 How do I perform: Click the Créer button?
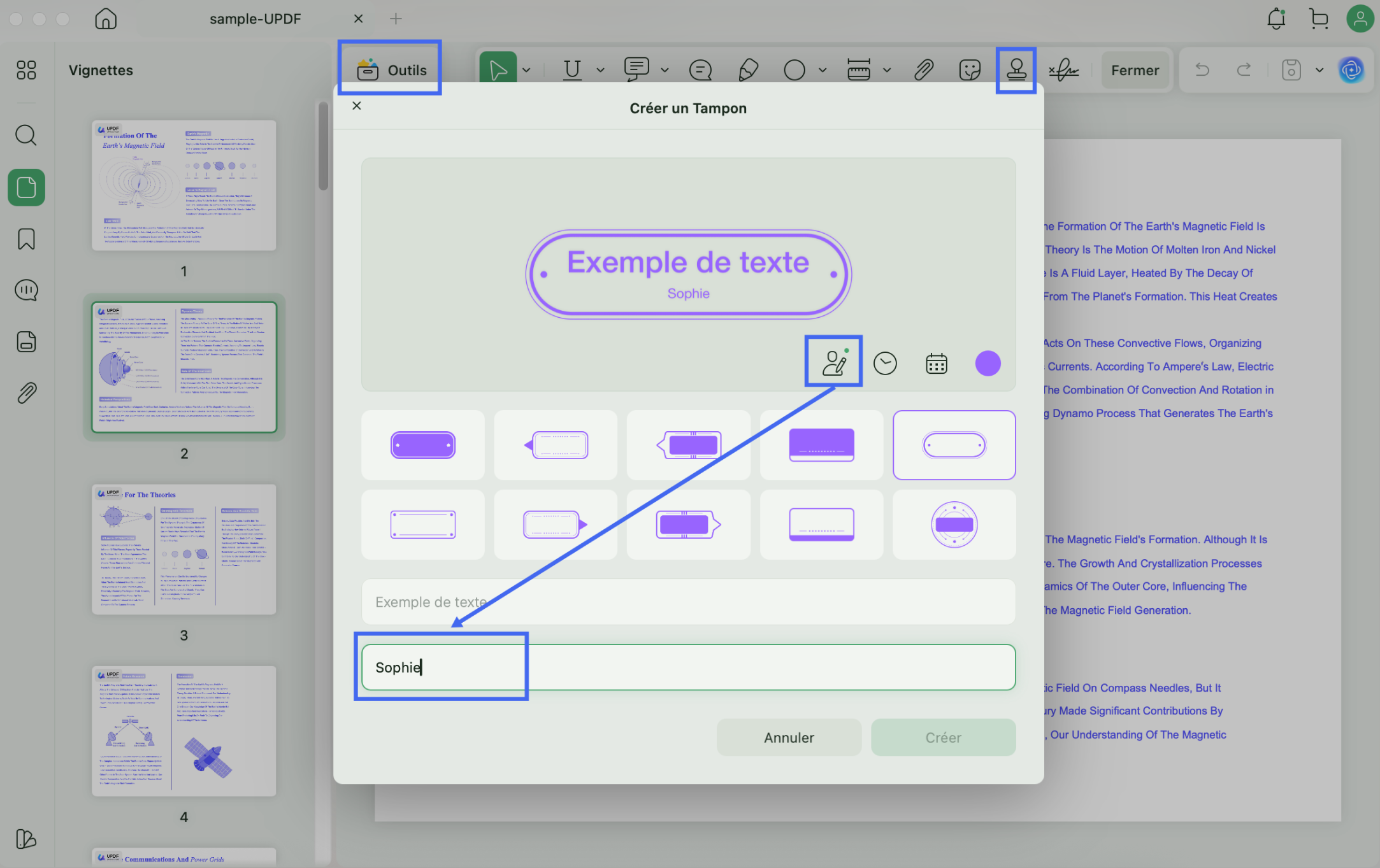click(x=943, y=737)
